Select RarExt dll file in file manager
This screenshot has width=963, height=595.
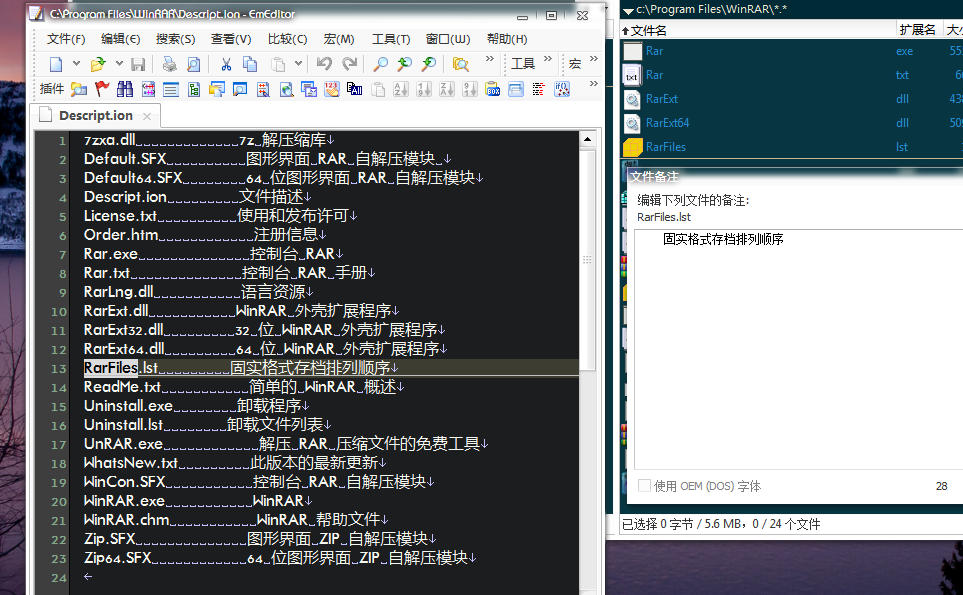[792, 99]
